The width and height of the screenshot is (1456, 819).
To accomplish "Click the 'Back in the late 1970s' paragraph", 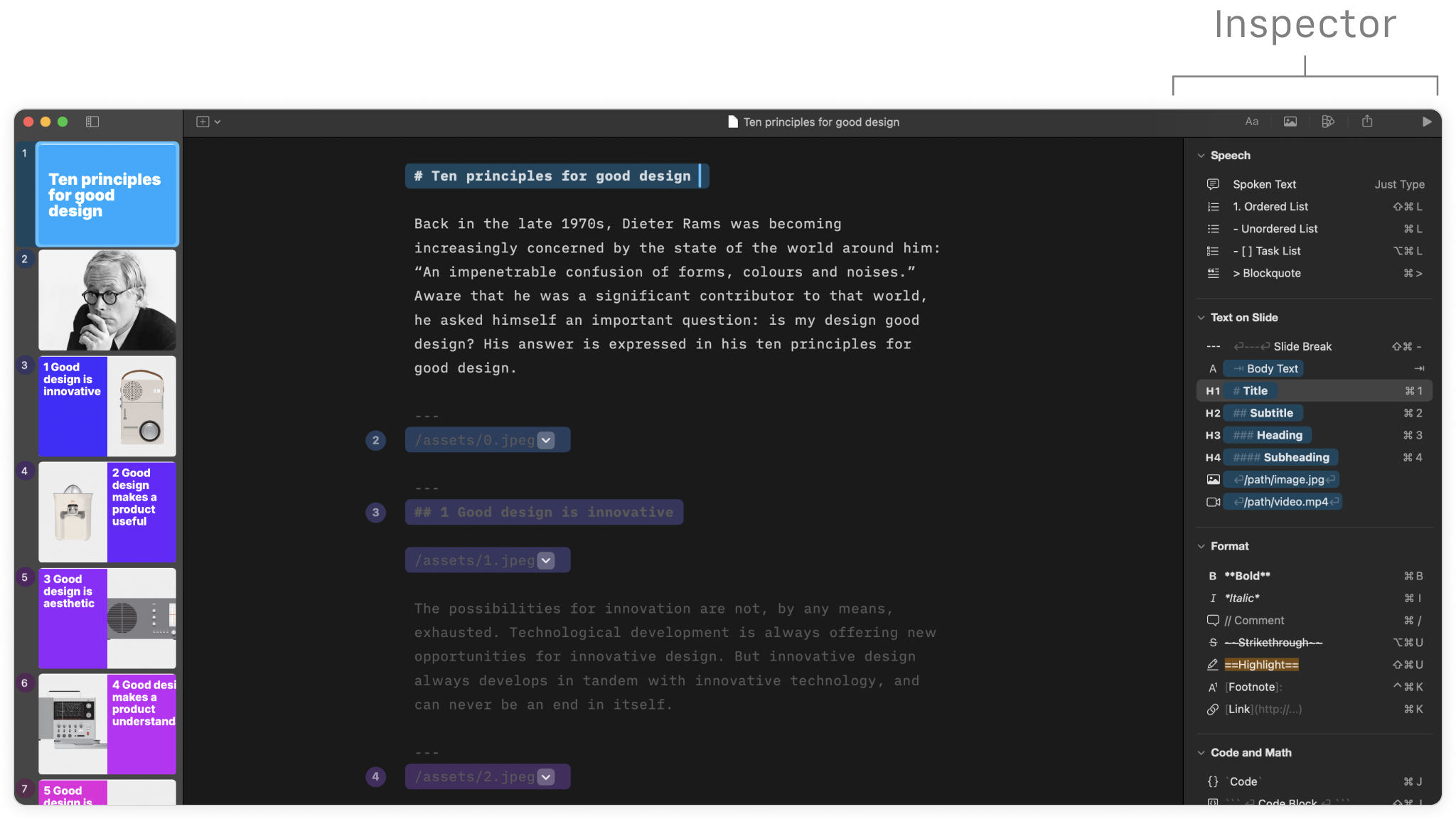I will 678,296.
